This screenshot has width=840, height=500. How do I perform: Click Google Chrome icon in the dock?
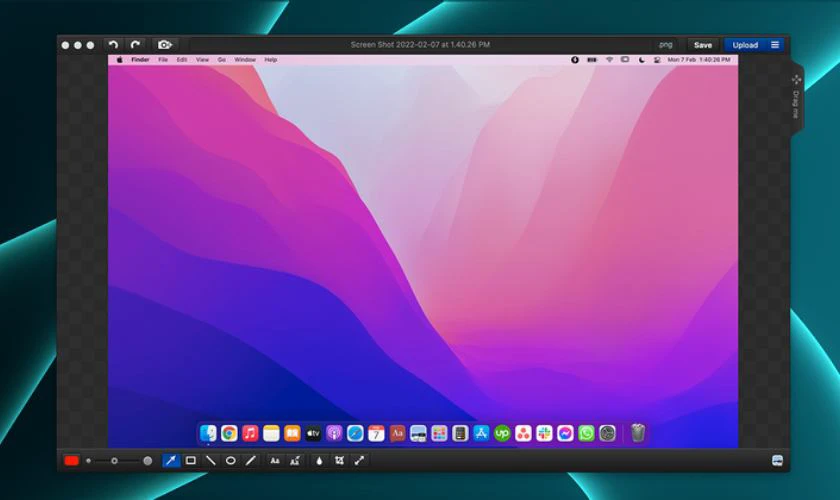pyautogui.click(x=229, y=433)
